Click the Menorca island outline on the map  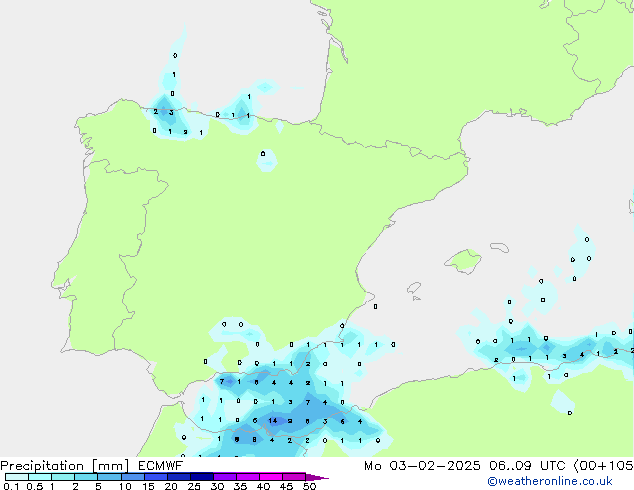click(499, 247)
